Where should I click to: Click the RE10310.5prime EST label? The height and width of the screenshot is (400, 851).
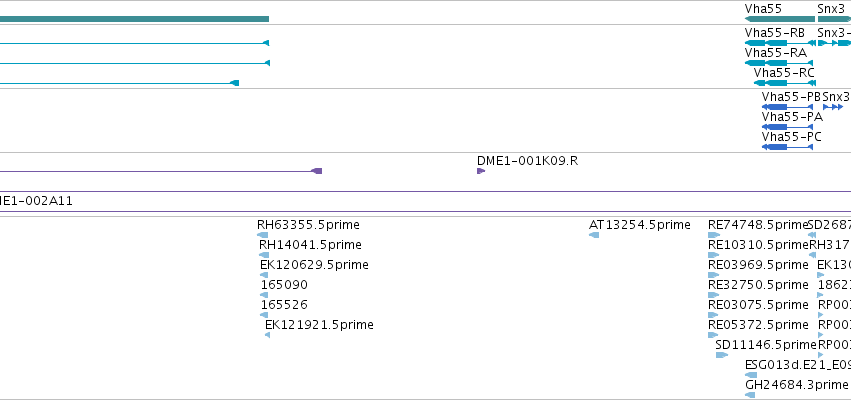click(x=758, y=245)
